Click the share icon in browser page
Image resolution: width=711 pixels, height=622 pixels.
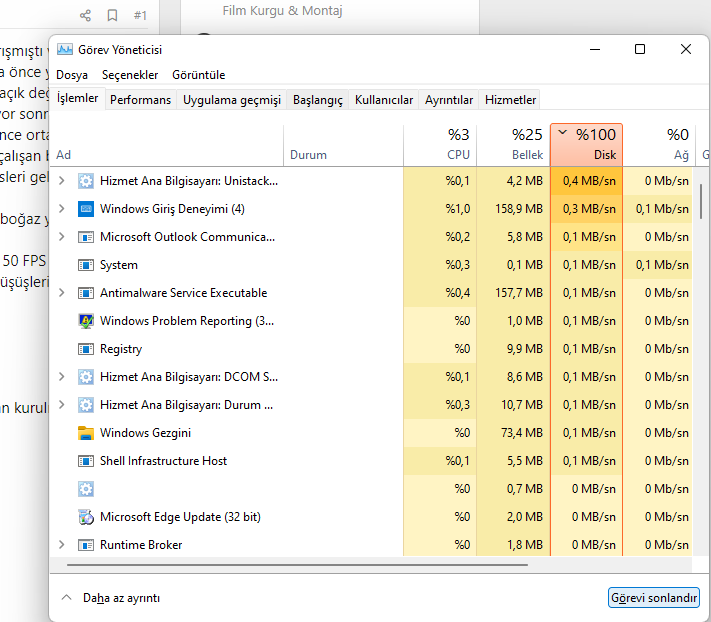[85, 16]
